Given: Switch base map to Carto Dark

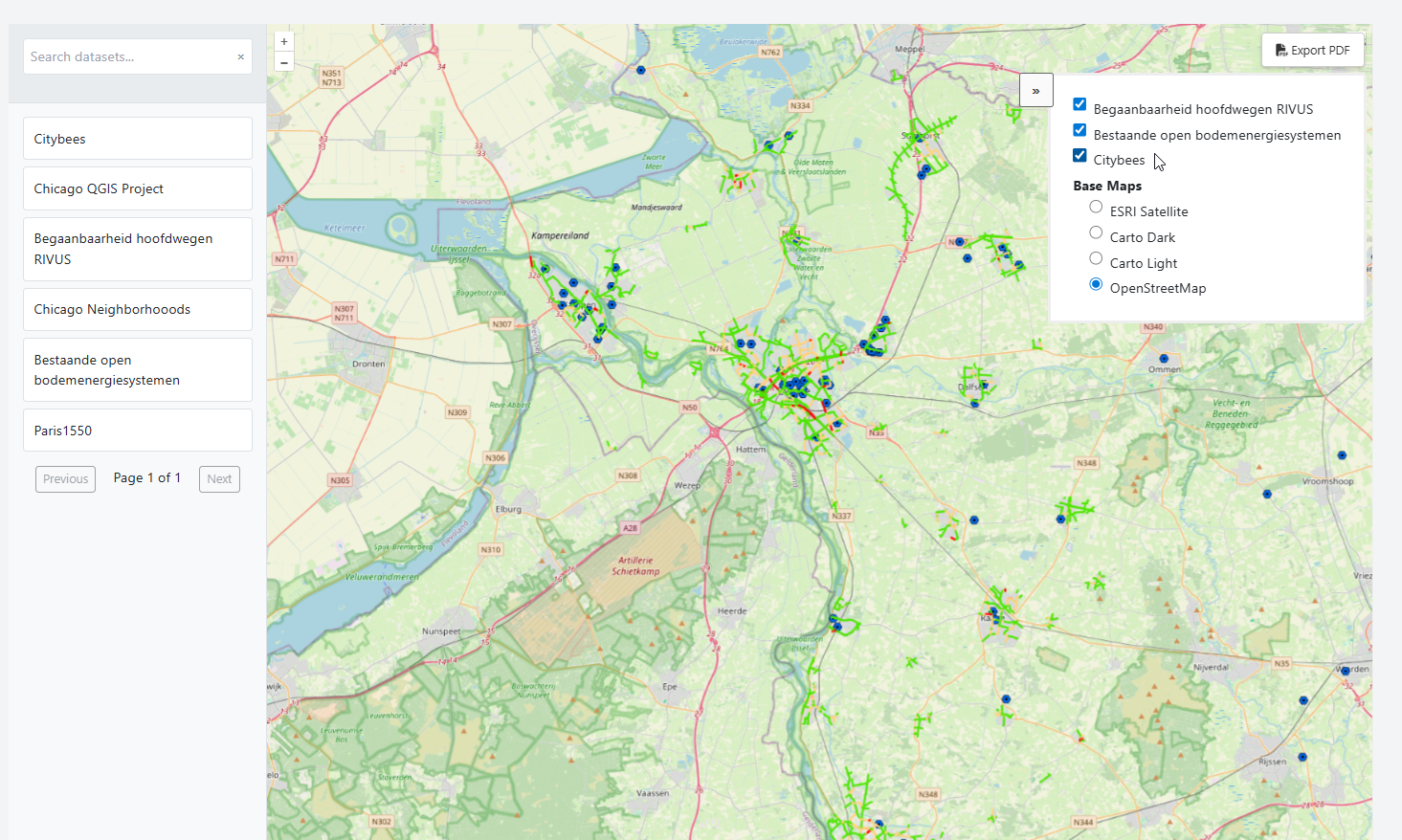Looking at the screenshot, I should [1096, 233].
